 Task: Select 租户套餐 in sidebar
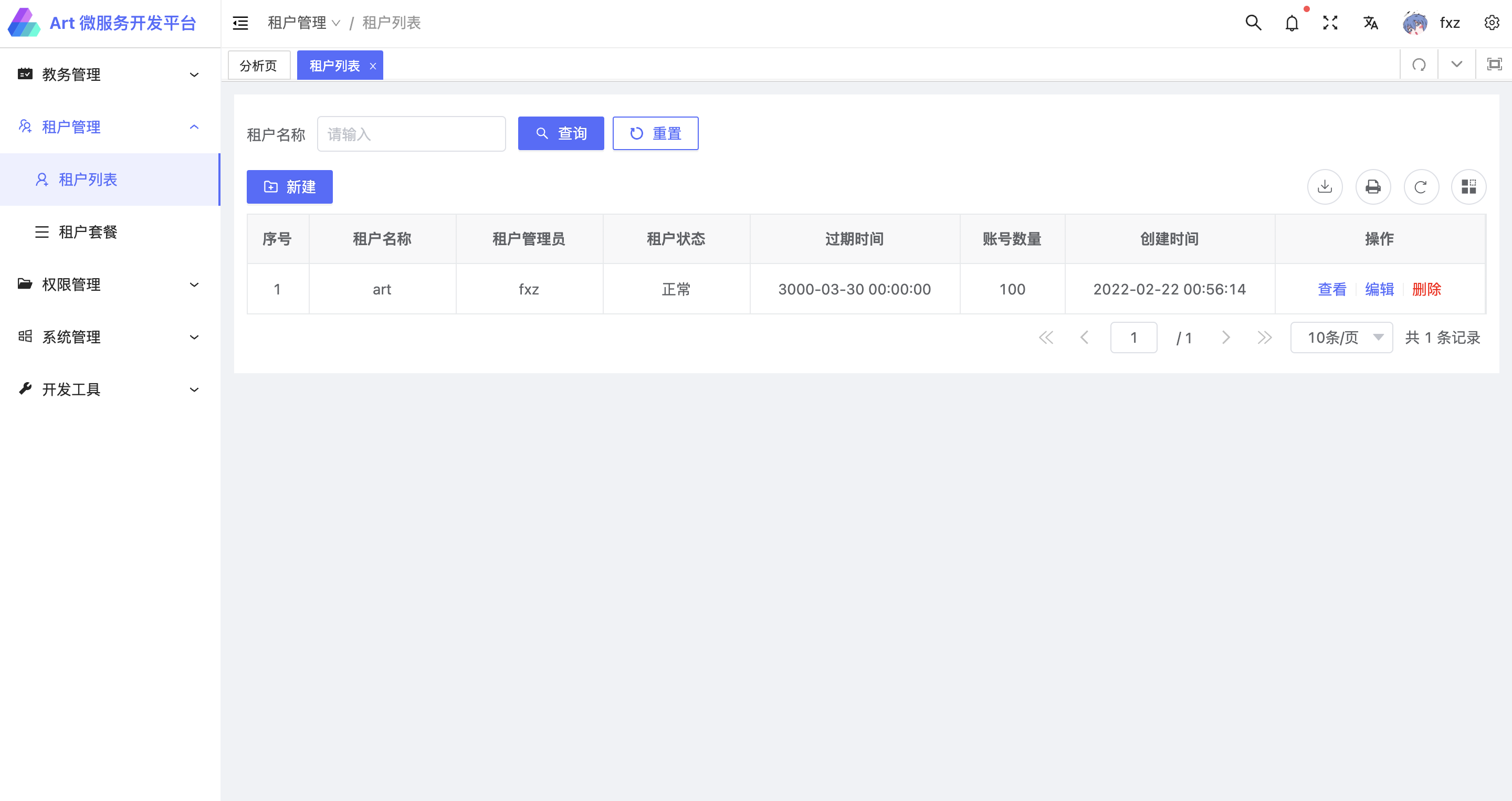88,232
